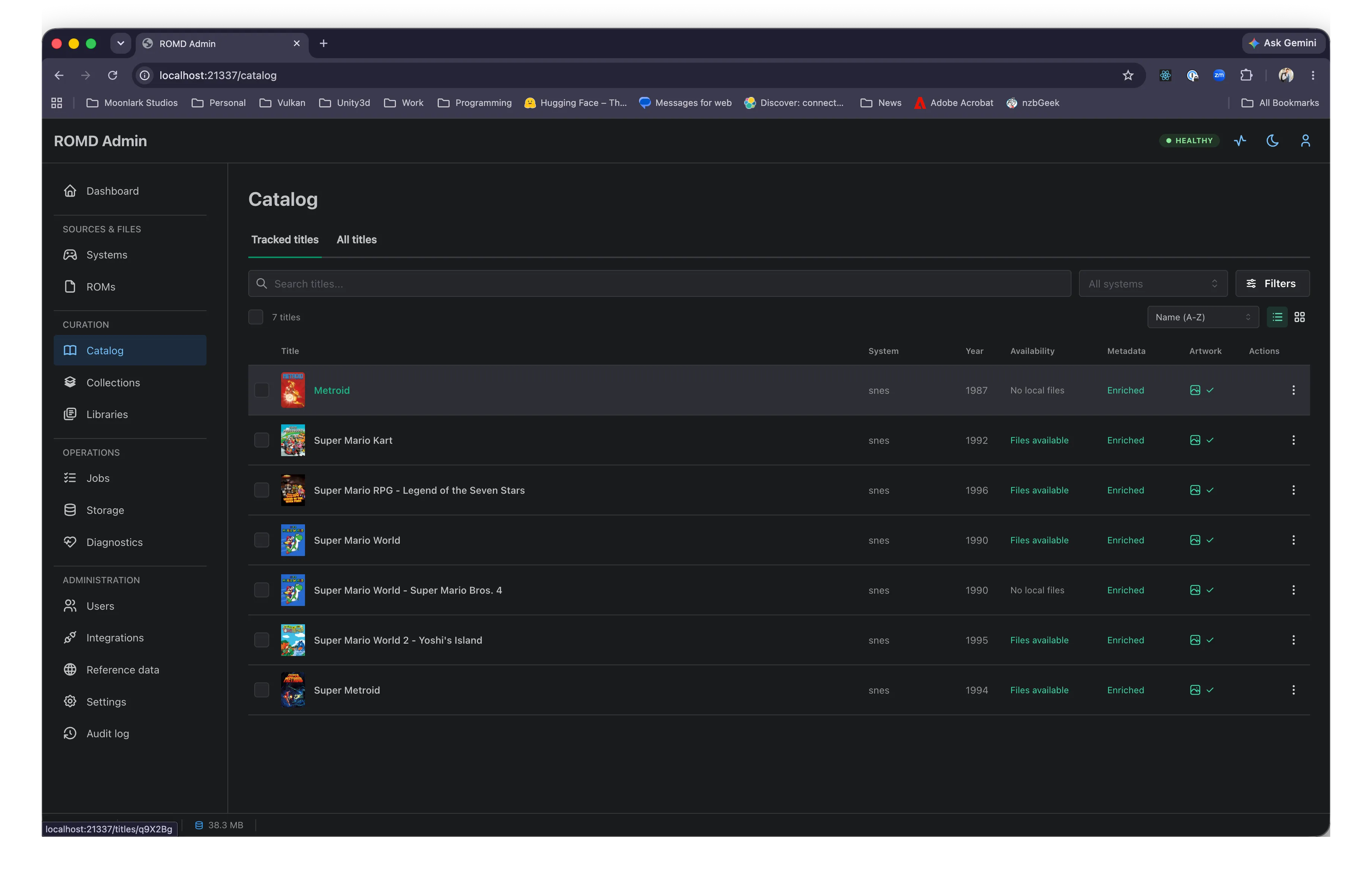Open actions menu for Super Mario Kart

click(1294, 440)
